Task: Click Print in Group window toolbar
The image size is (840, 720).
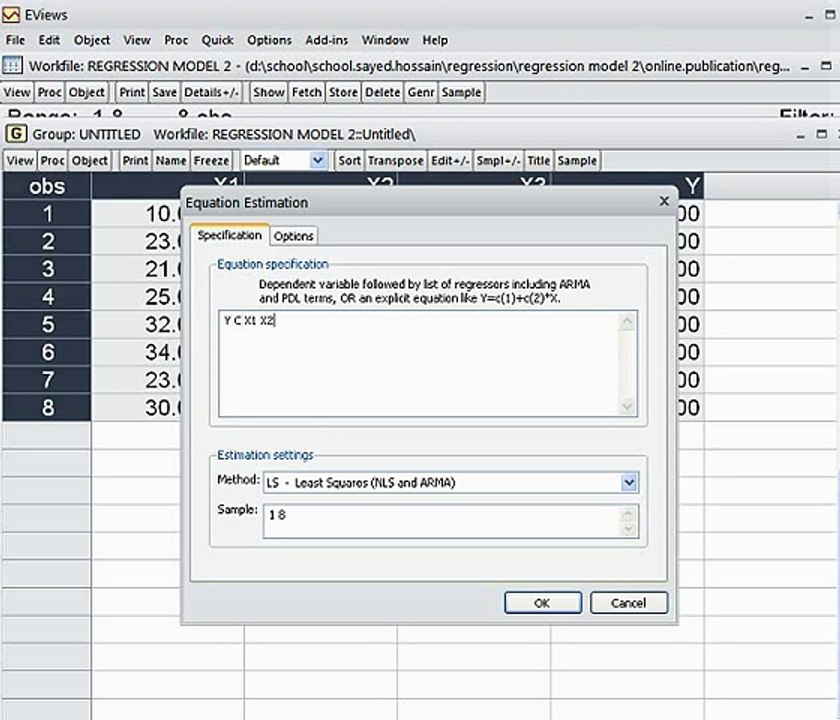Action: point(135,160)
